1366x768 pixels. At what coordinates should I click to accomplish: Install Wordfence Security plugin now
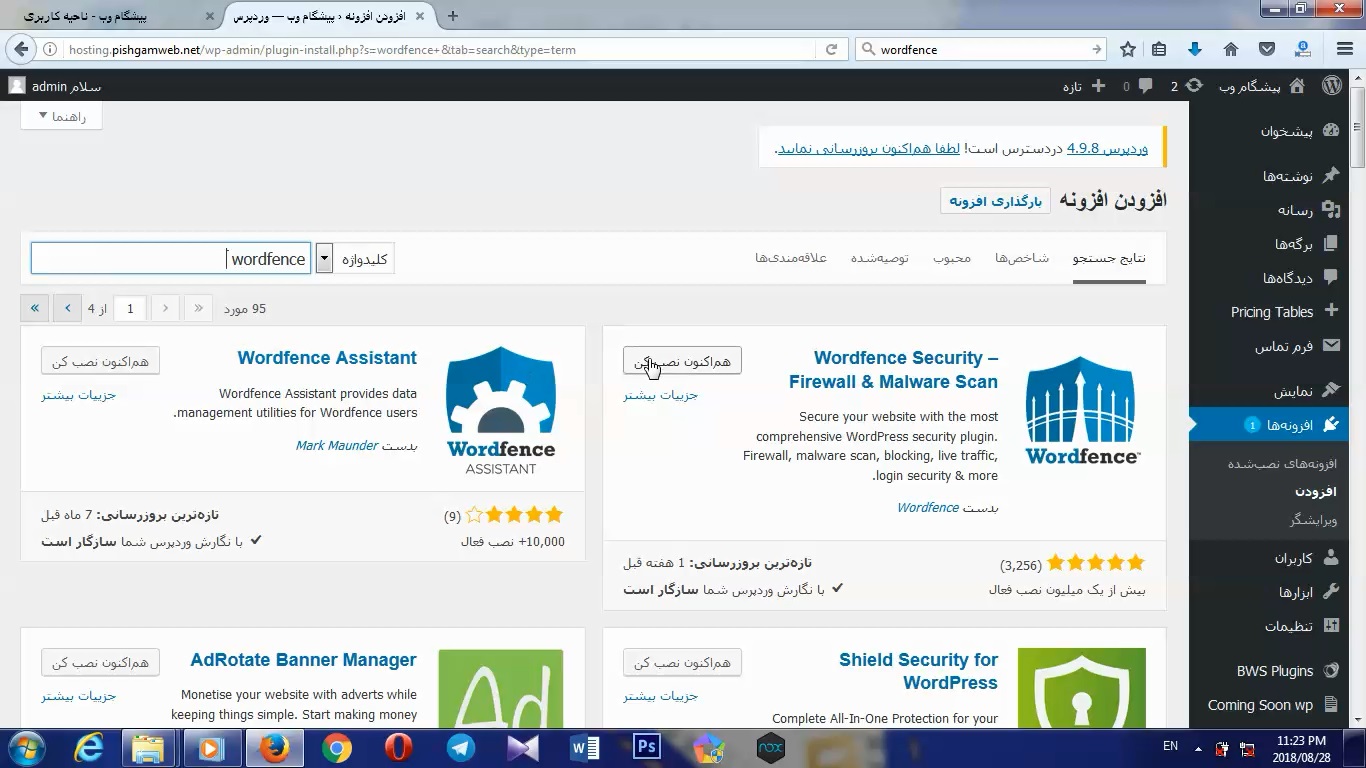(682, 361)
